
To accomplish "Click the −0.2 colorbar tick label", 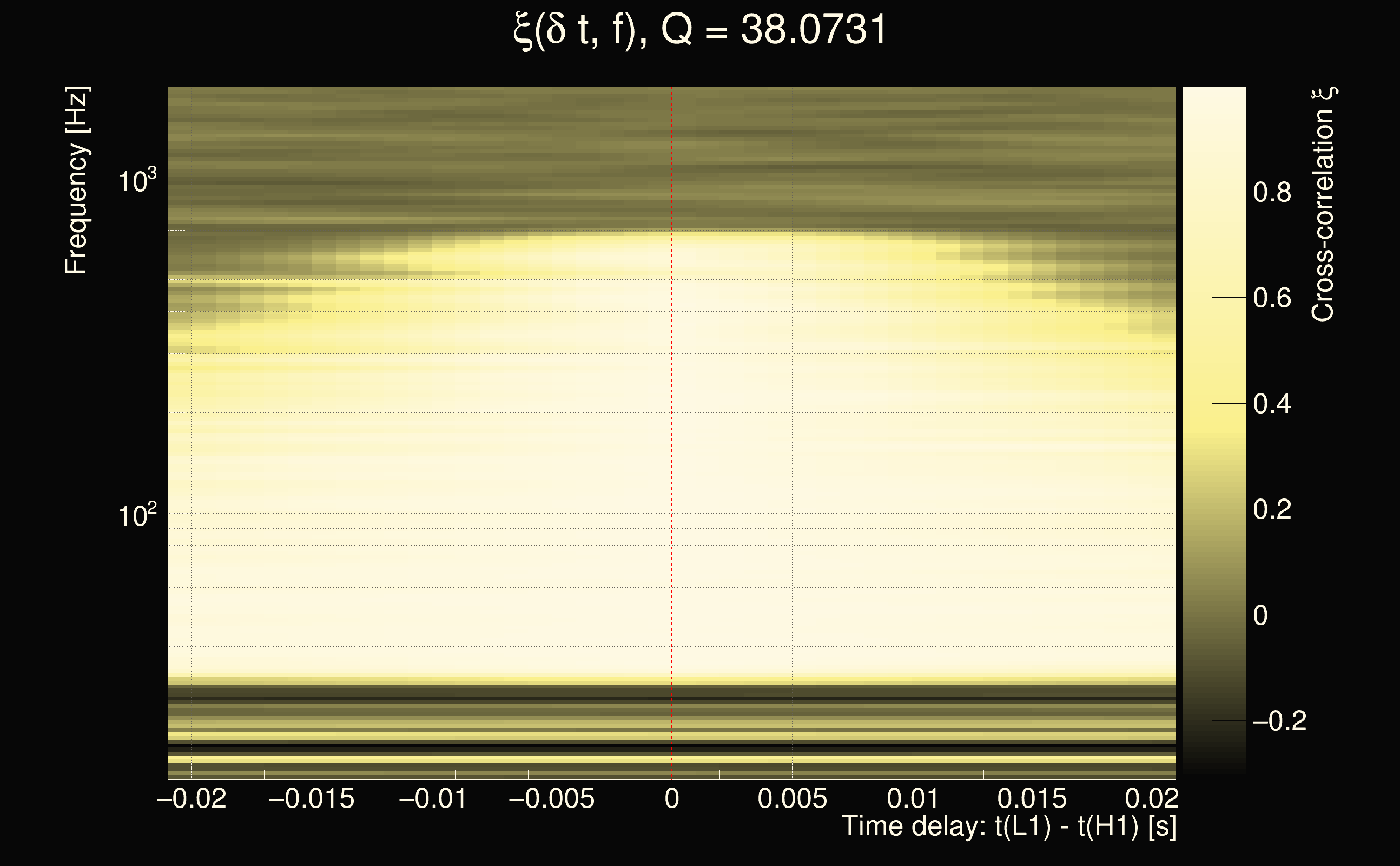I will [x=1279, y=721].
